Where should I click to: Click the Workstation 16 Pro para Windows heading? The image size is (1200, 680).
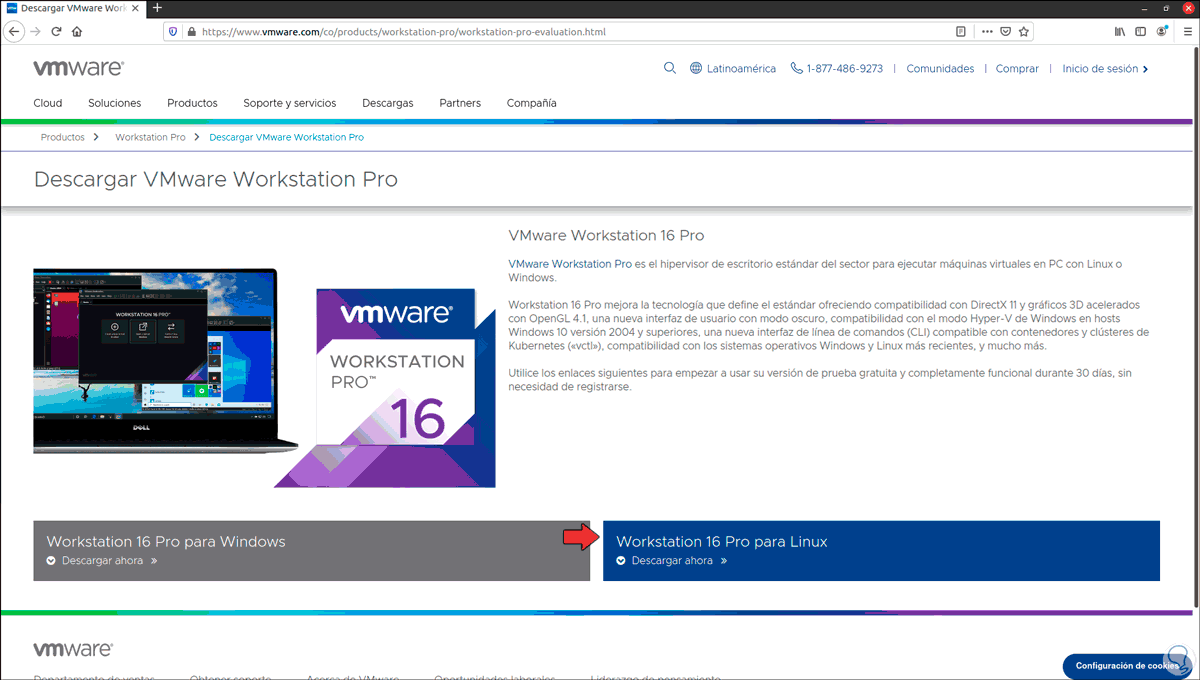click(x=166, y=542)
